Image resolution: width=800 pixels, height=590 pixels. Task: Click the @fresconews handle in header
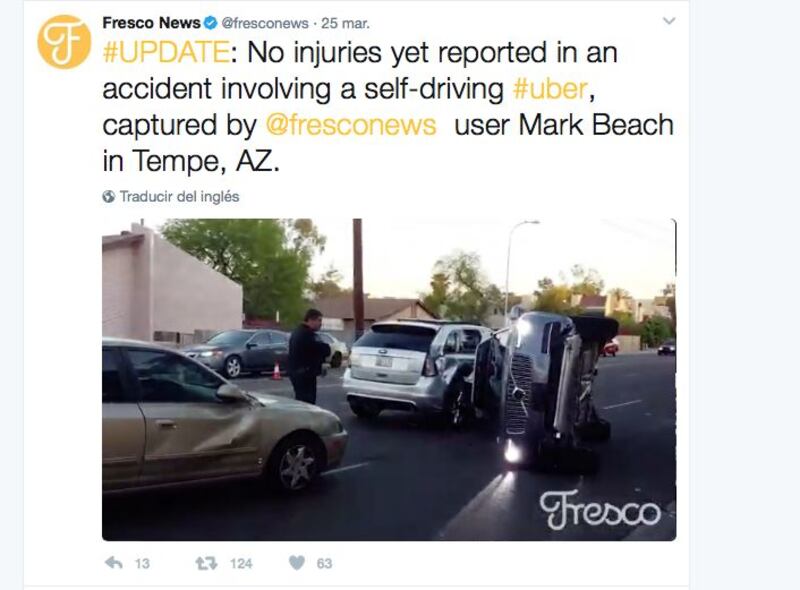tap(265, 23)
